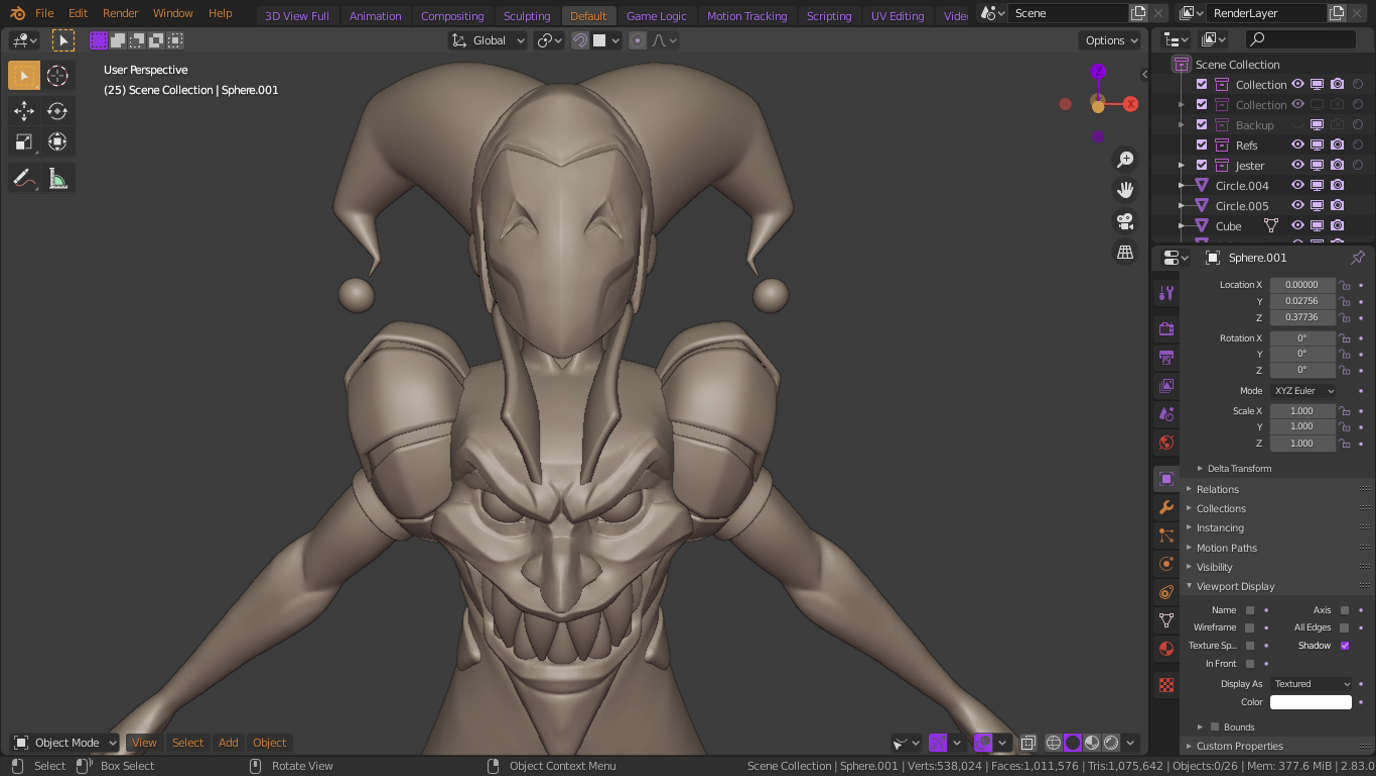Open the World properties tab
This screenshot has height=776, width=1376.
(x=1166, y=442)
